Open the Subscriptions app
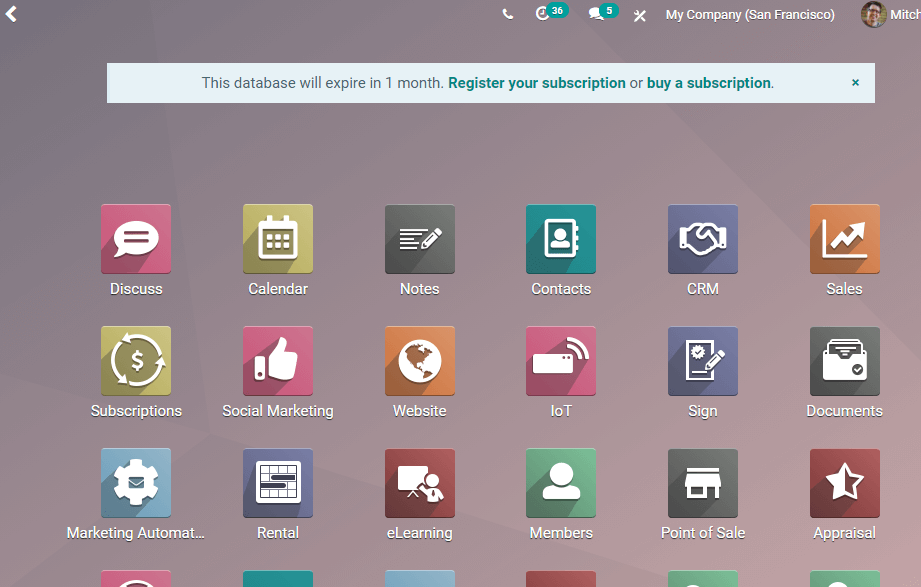The image size is (921, 587). (x=136, y=361)
